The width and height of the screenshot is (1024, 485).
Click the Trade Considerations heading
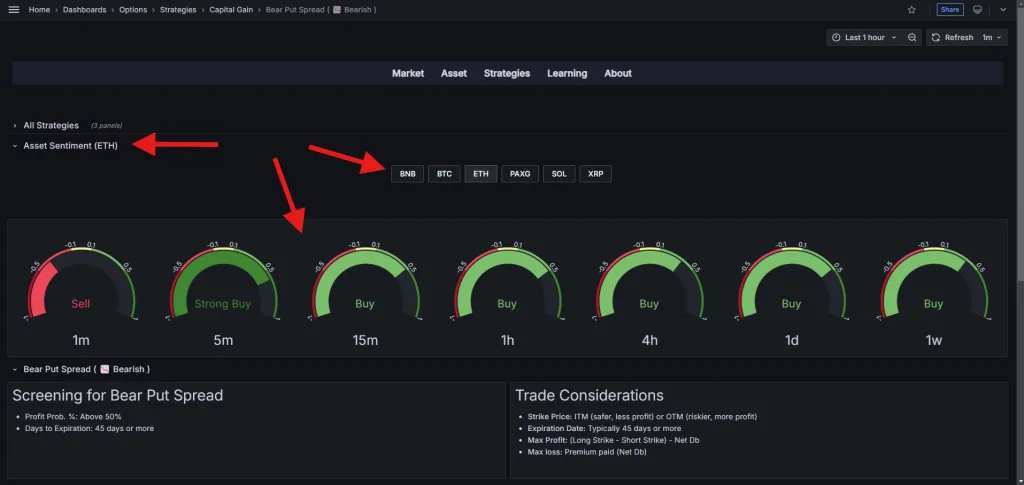click(589, 396)
